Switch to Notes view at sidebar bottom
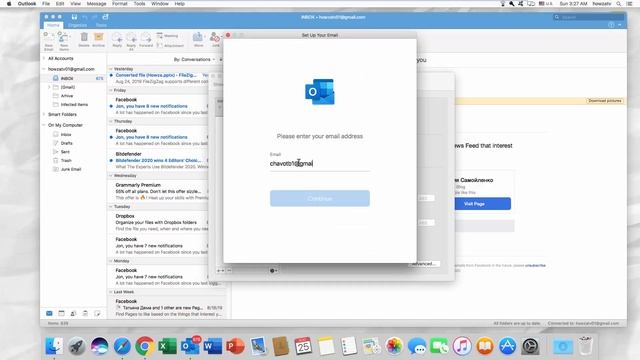 point(97,313)
